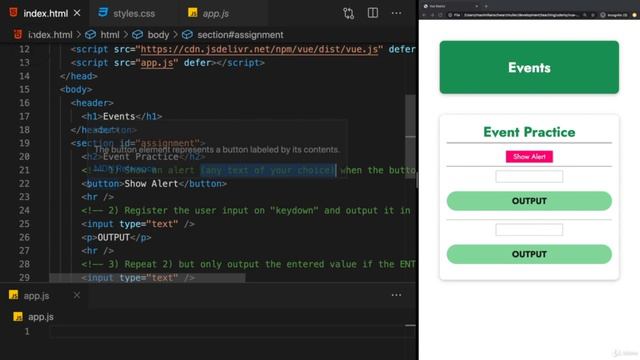The width and height of the screenshot is (640, 360).
Task: Click the browser address bar
Action: pos(520,15)
